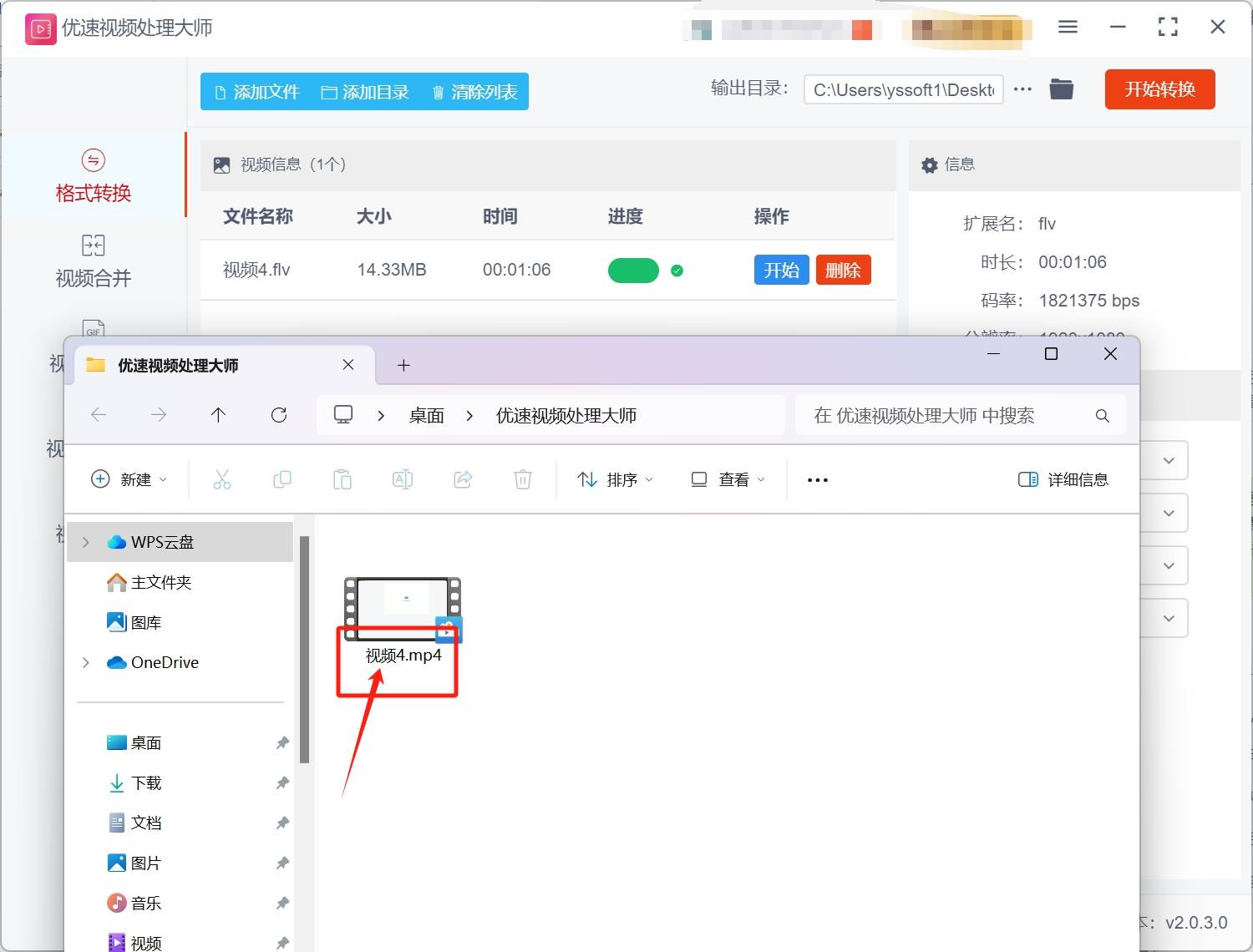Screen dimensions: 1253x952
Task: Select the 视频4.flv file name row
Action: [x=256, y=270]
